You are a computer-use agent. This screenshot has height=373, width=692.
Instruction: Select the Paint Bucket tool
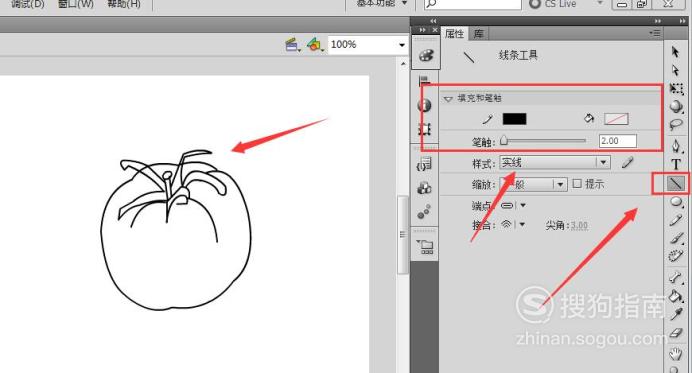pyautogui.click(x=676, y=296)
